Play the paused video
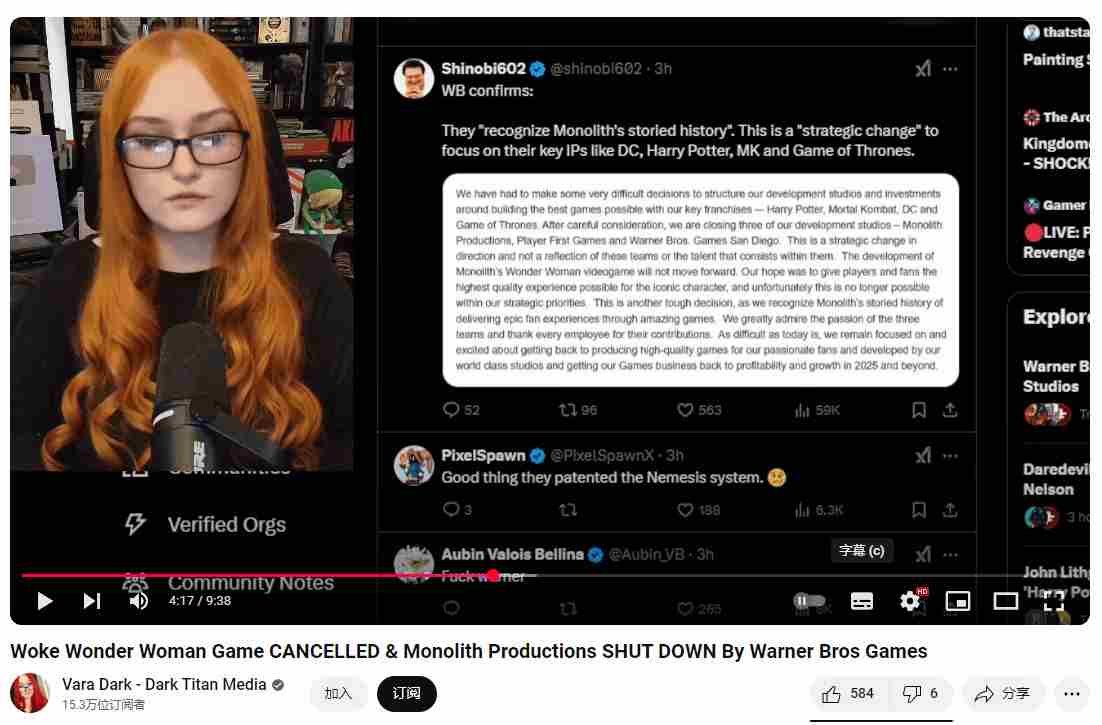This screenshot has height=725, width=1102. 44,601
